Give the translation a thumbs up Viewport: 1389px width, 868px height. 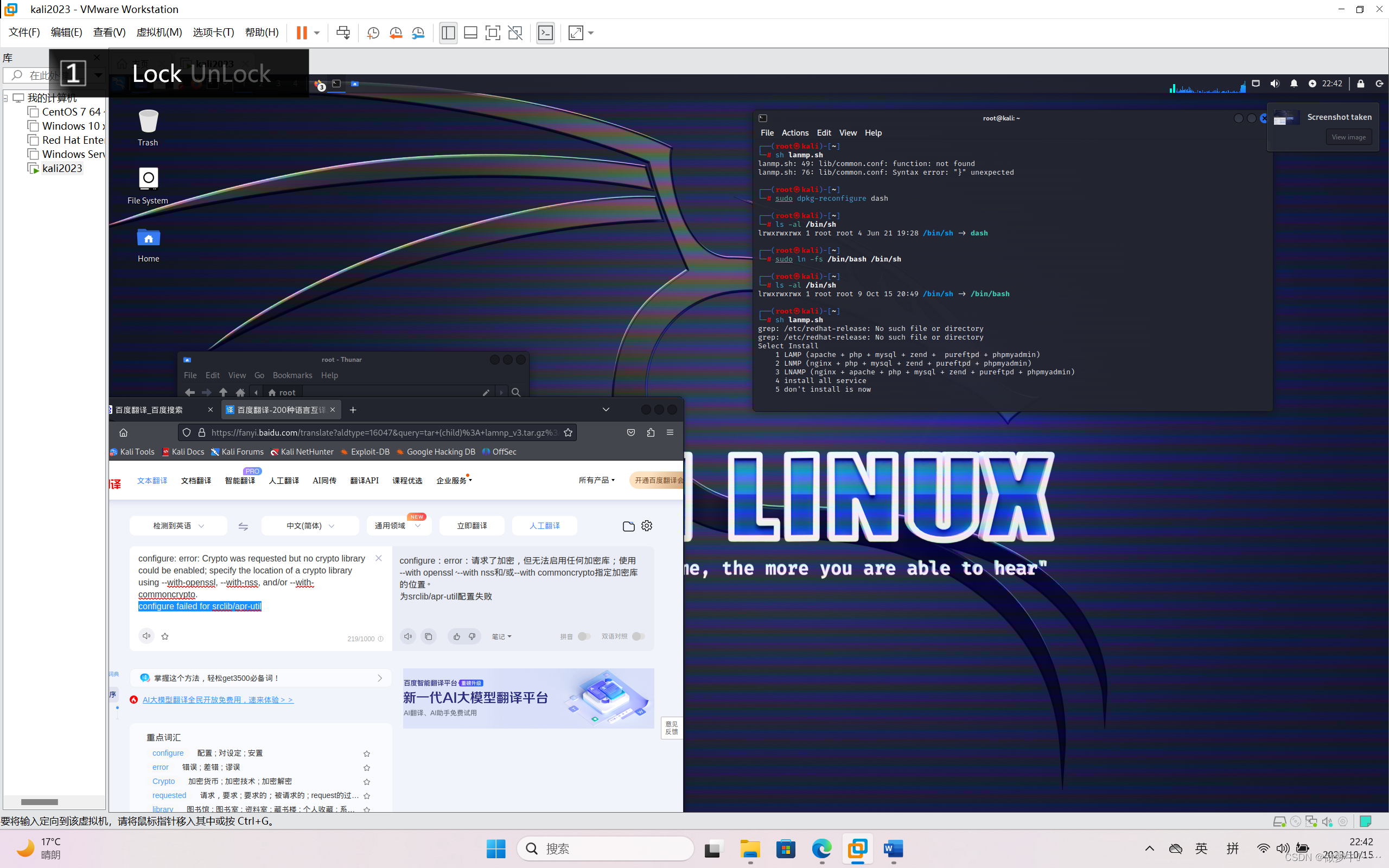456,636
